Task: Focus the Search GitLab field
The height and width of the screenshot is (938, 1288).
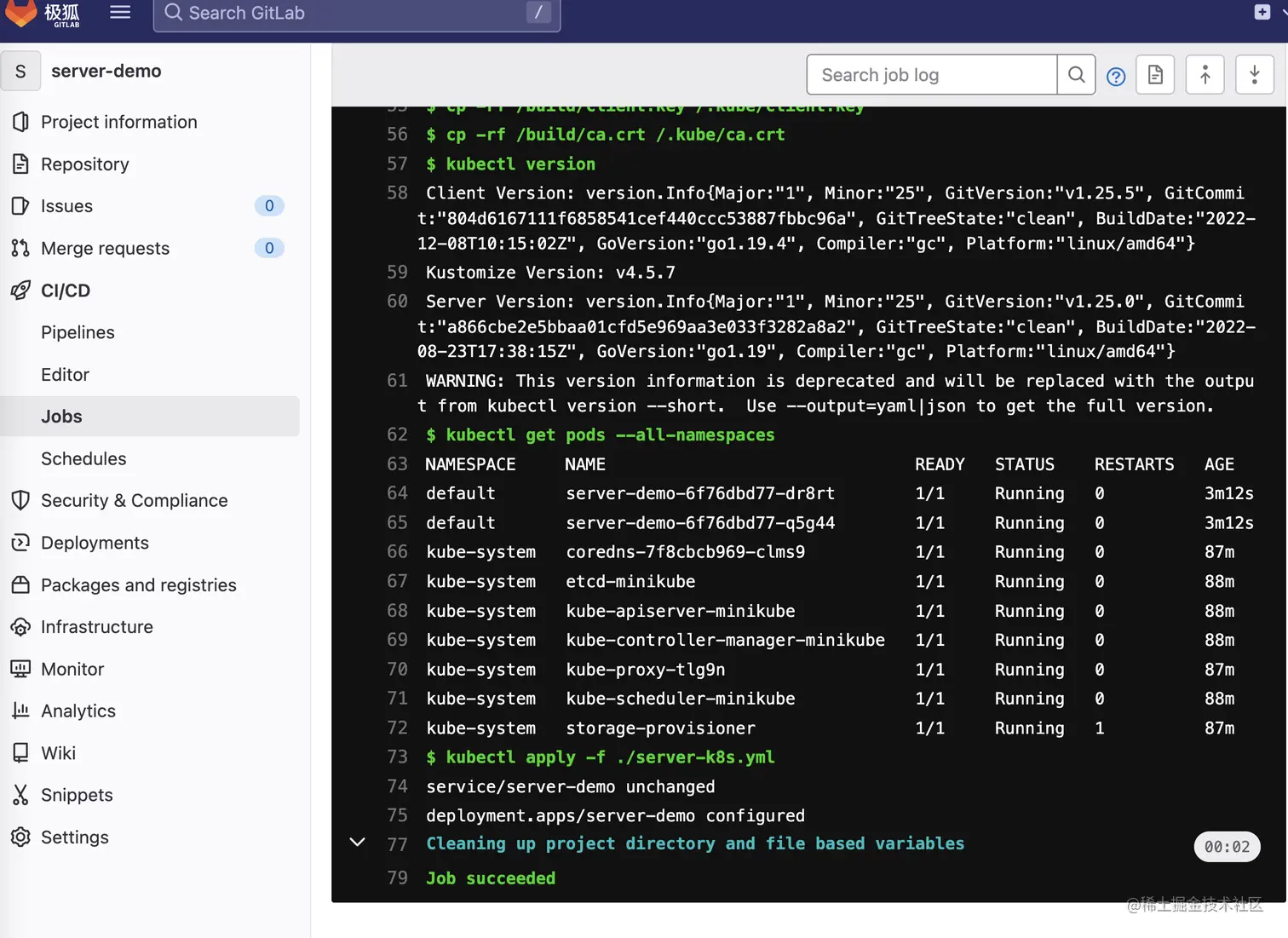Action: tap(356, 13)
